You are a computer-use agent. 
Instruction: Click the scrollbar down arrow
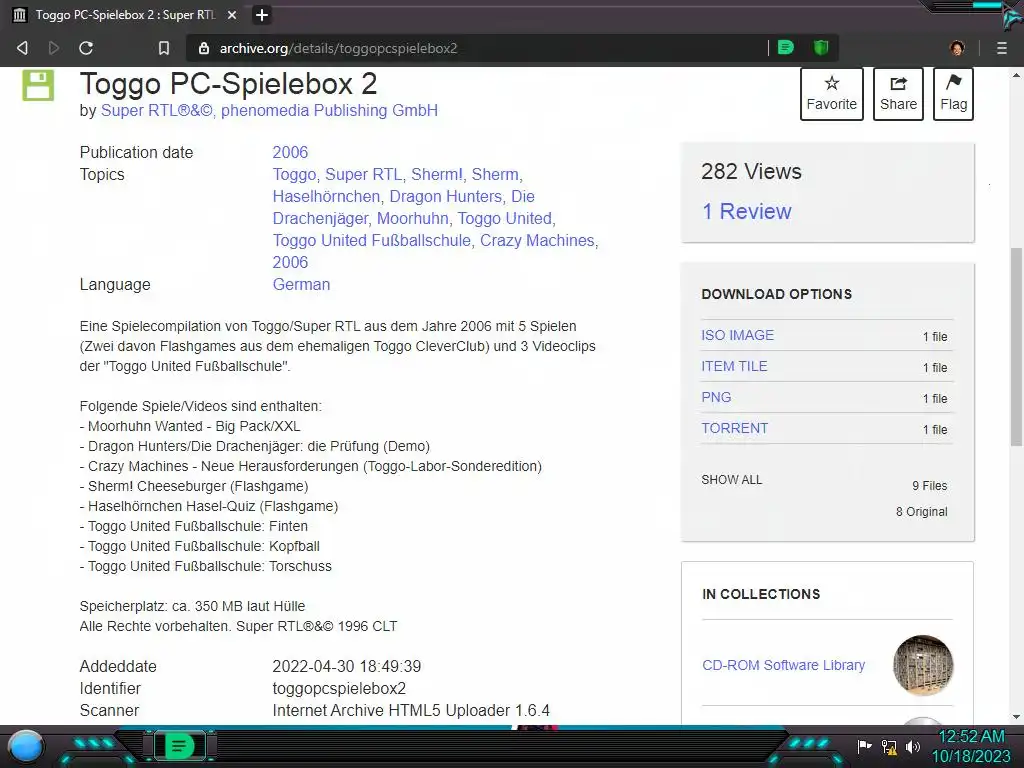1016,717
